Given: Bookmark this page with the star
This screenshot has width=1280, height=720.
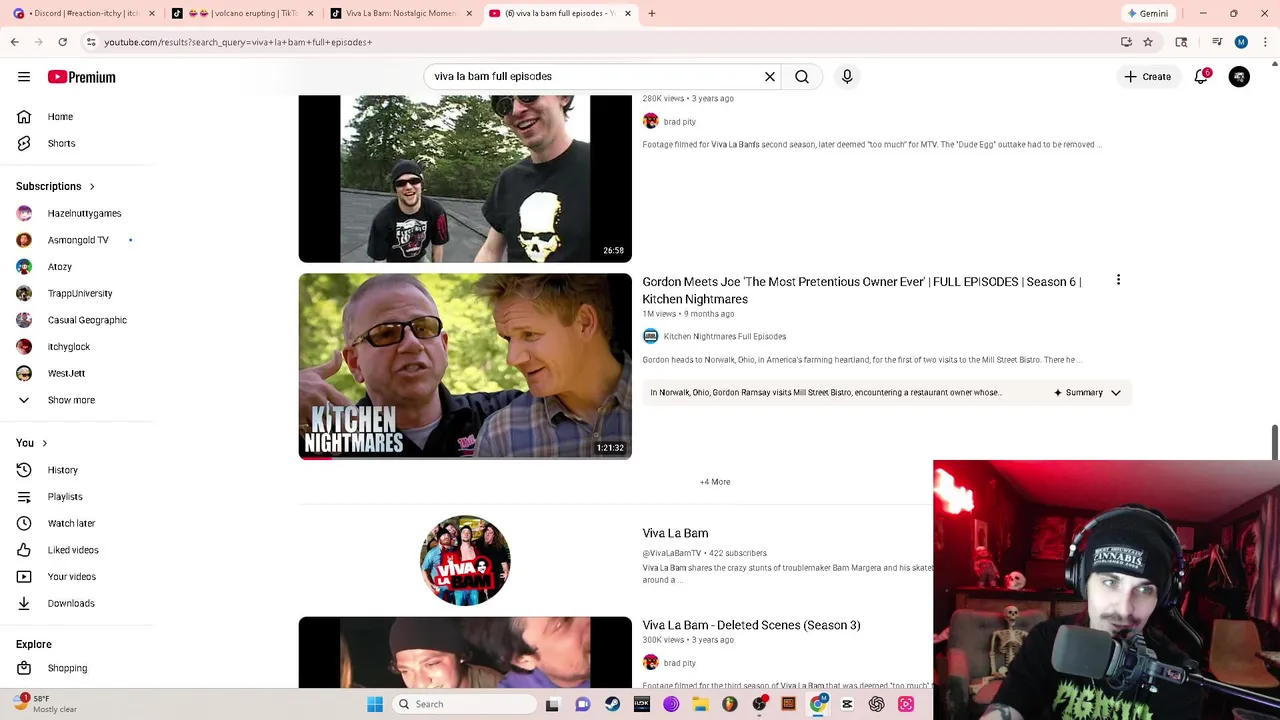Looking at the screenshot, I should pos(1148,42).
